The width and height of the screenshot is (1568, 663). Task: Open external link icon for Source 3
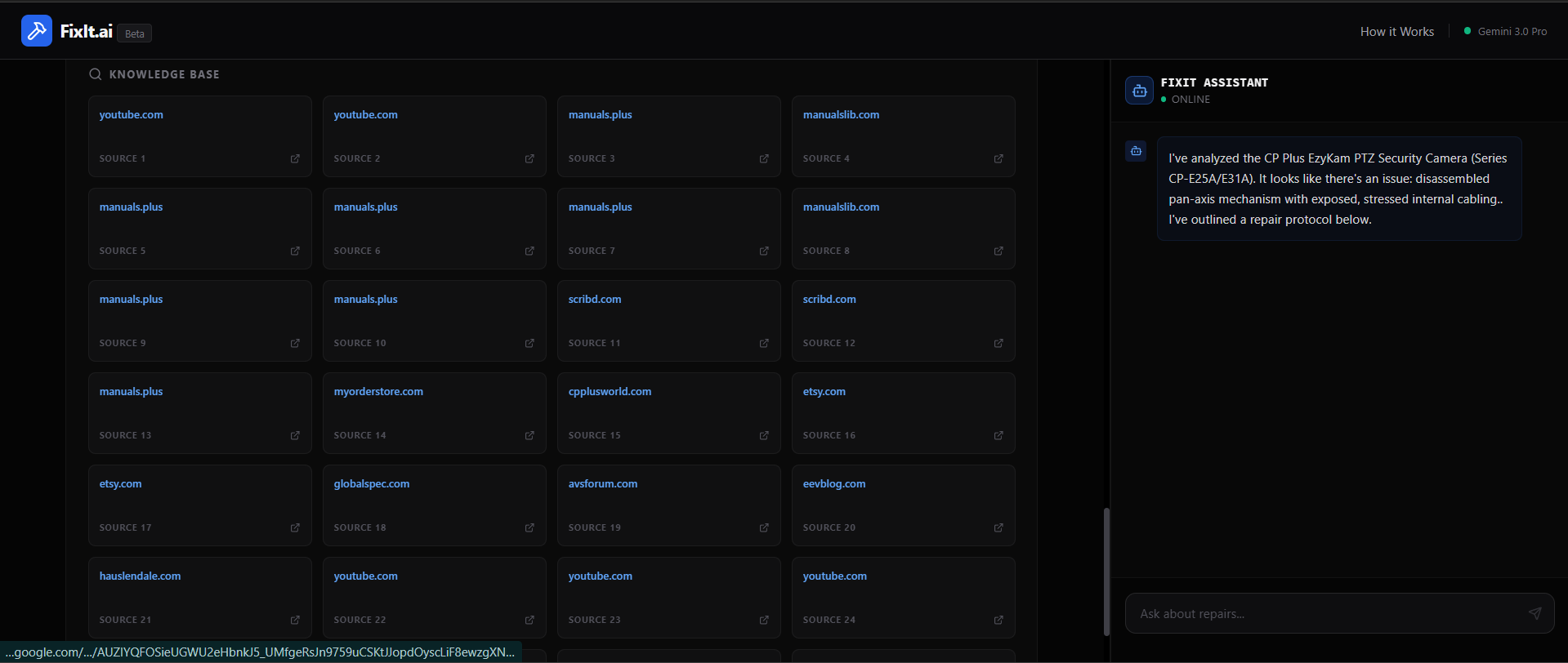764,158
